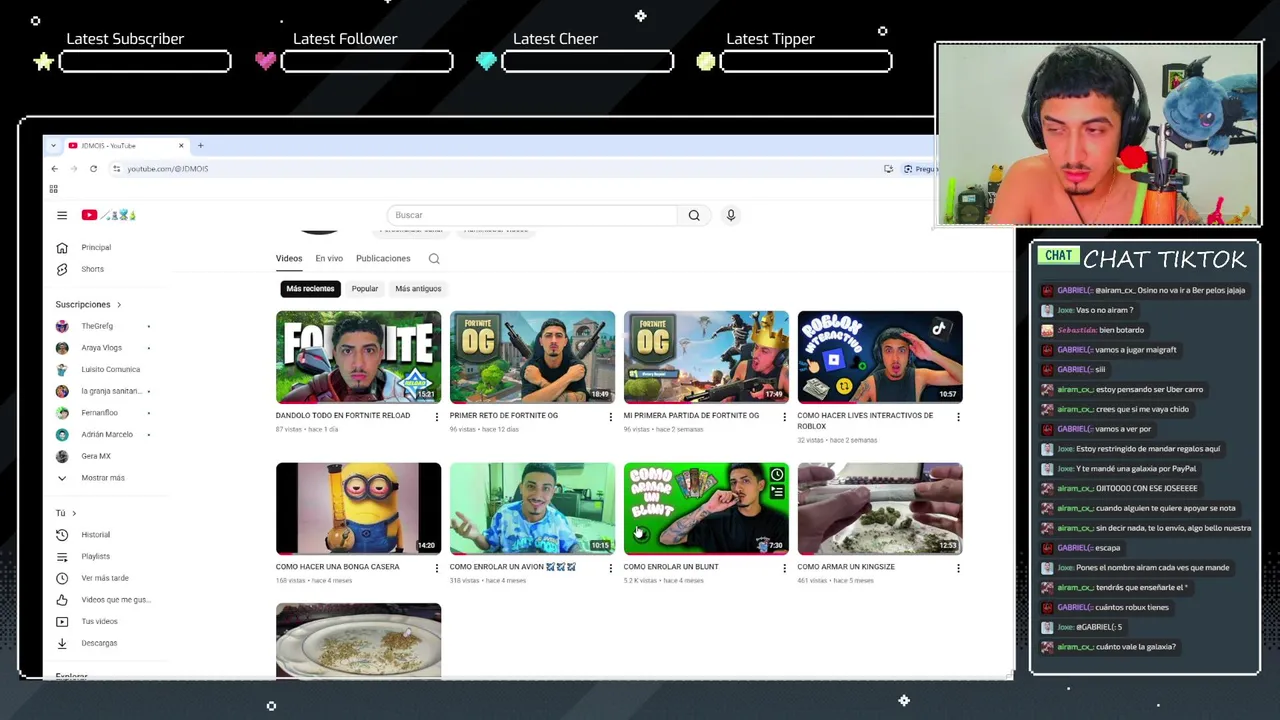
Task: Click watch later icon on BLUNT thumbnail
Action: (x=777, y=474)
